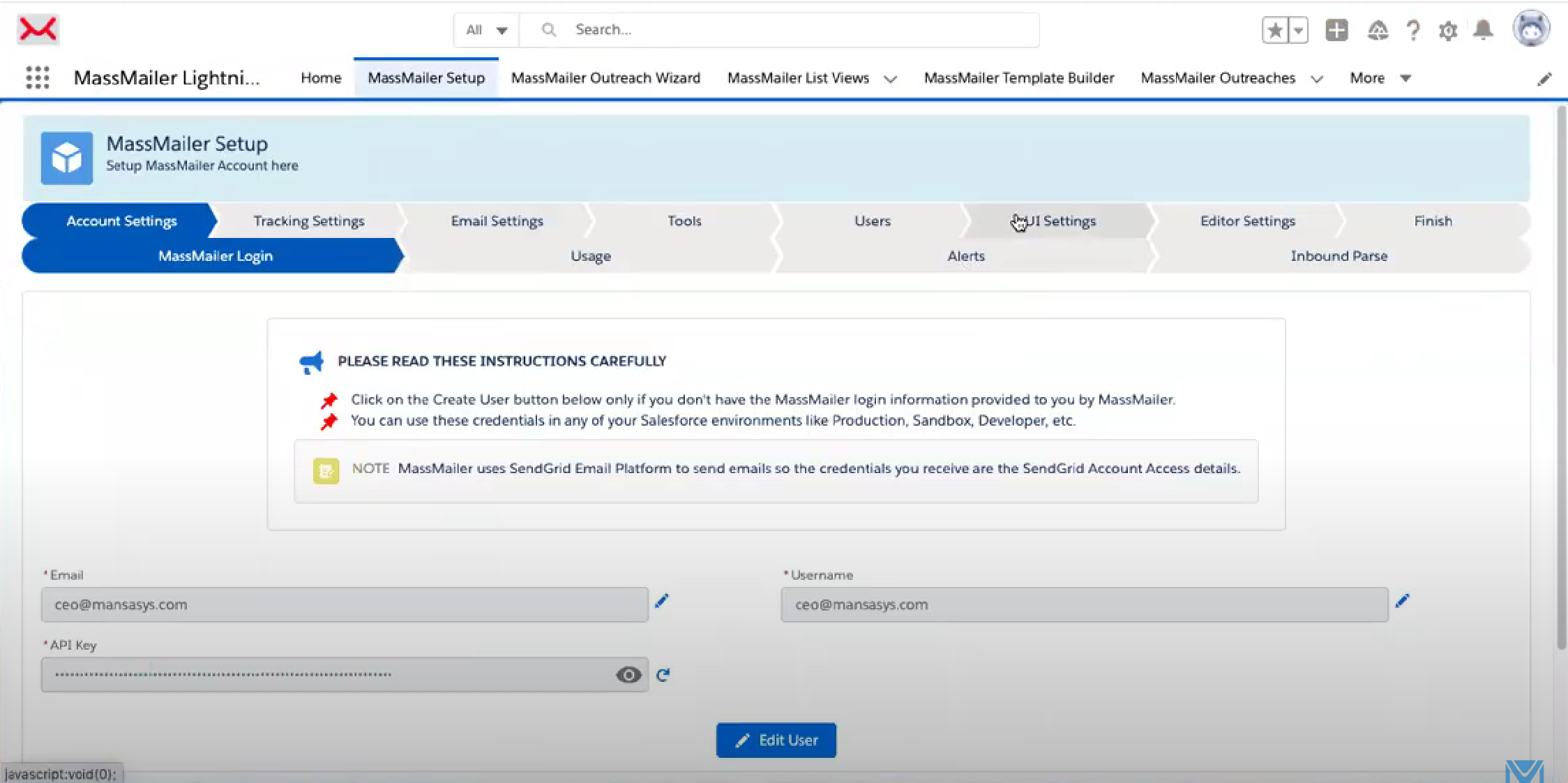Click the search magnifier icon
1568x783 pixels.
549,29
